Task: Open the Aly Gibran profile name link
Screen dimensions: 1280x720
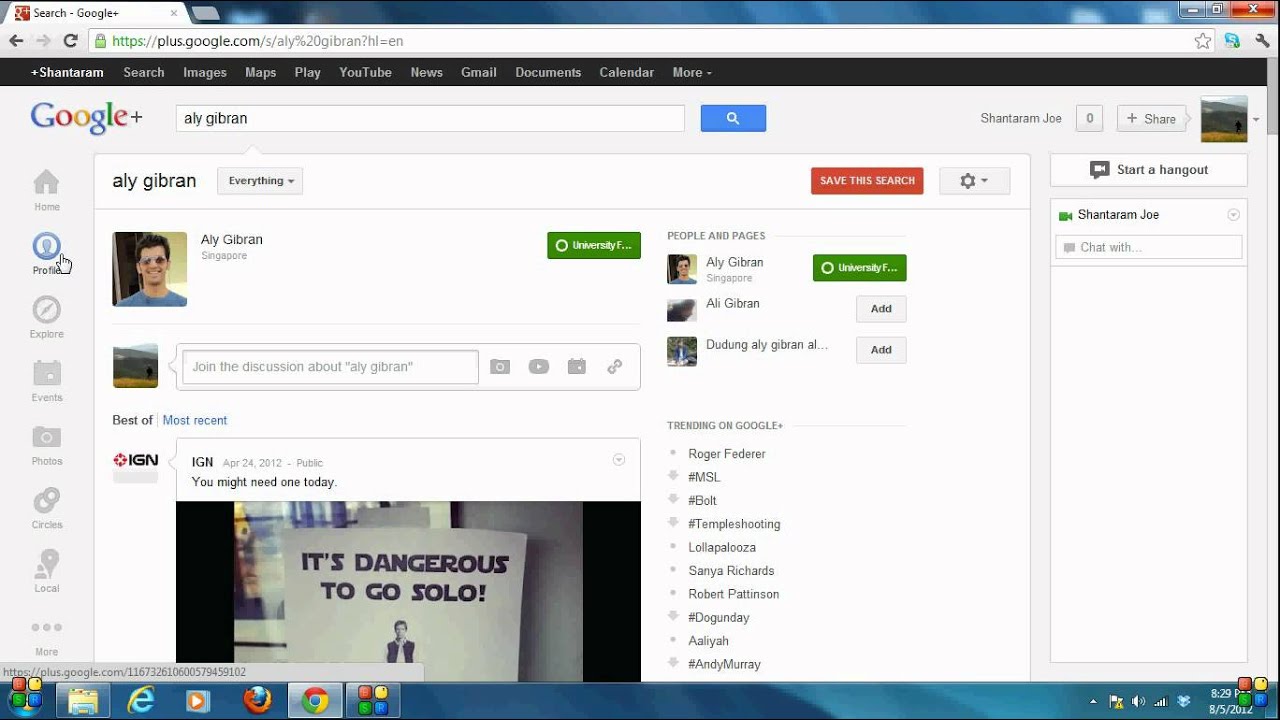Action: 232,240
